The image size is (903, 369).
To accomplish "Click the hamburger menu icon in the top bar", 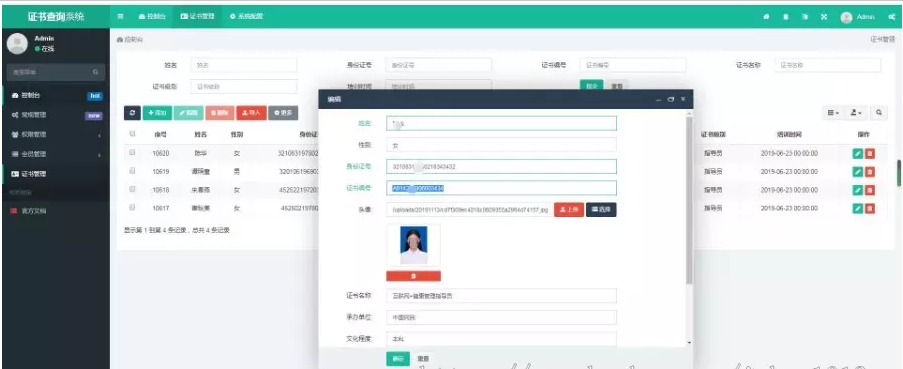I will (120, 17).
